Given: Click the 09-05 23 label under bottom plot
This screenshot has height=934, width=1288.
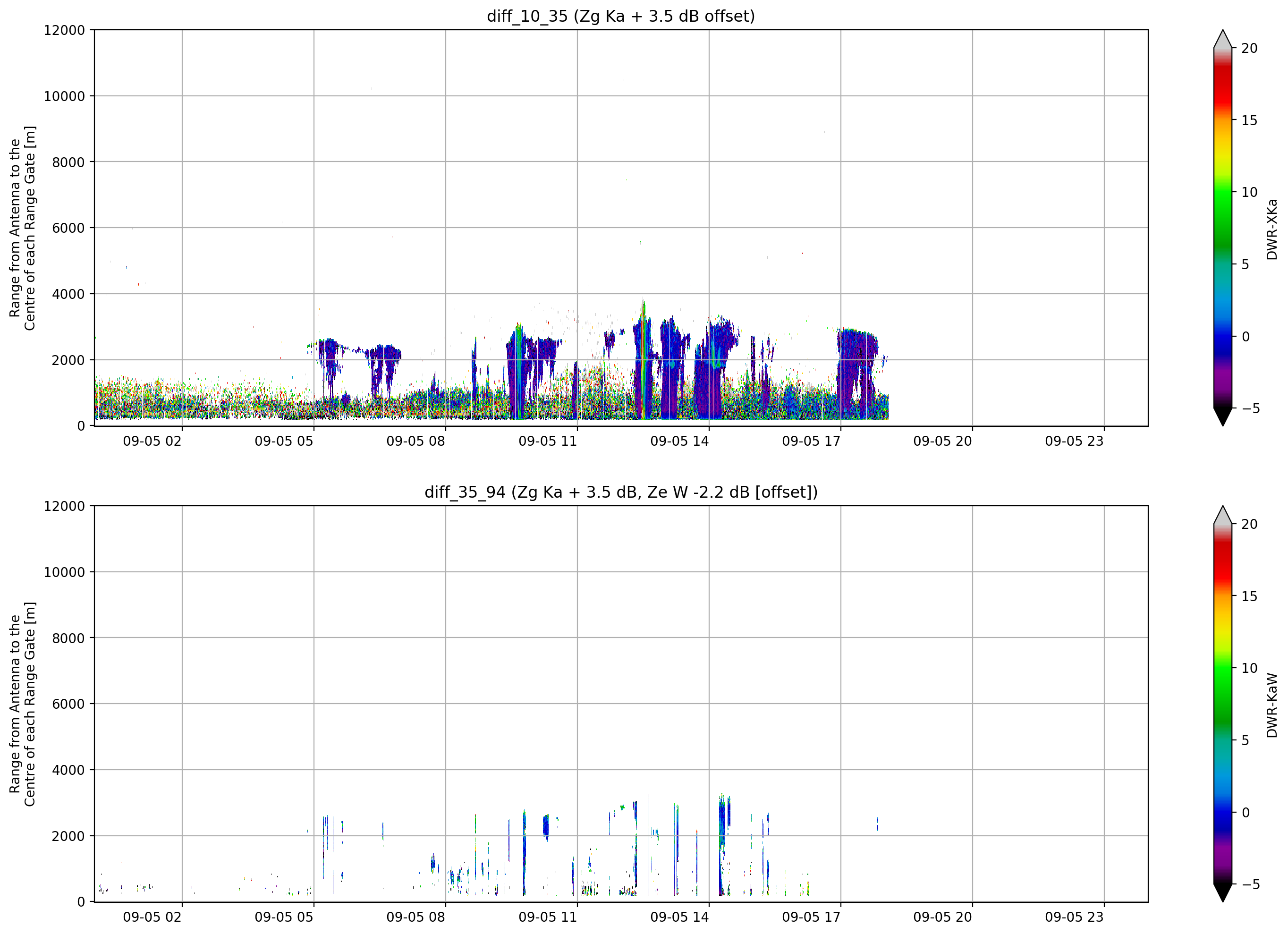Looking at the screenshot, I should pyautogui.click(x=1075, y=917).
